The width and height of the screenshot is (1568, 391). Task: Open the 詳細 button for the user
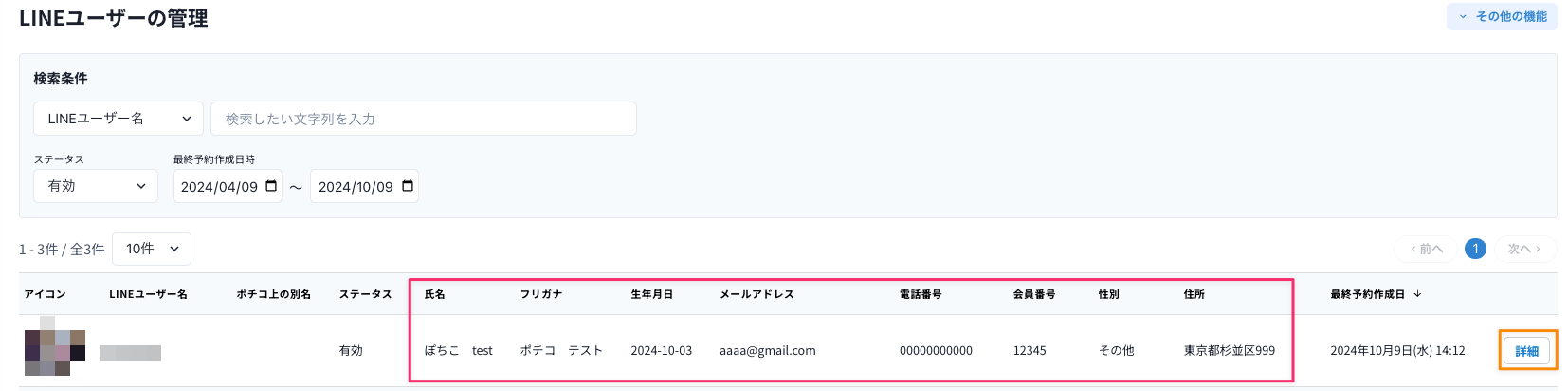(x=1526, y=351)
